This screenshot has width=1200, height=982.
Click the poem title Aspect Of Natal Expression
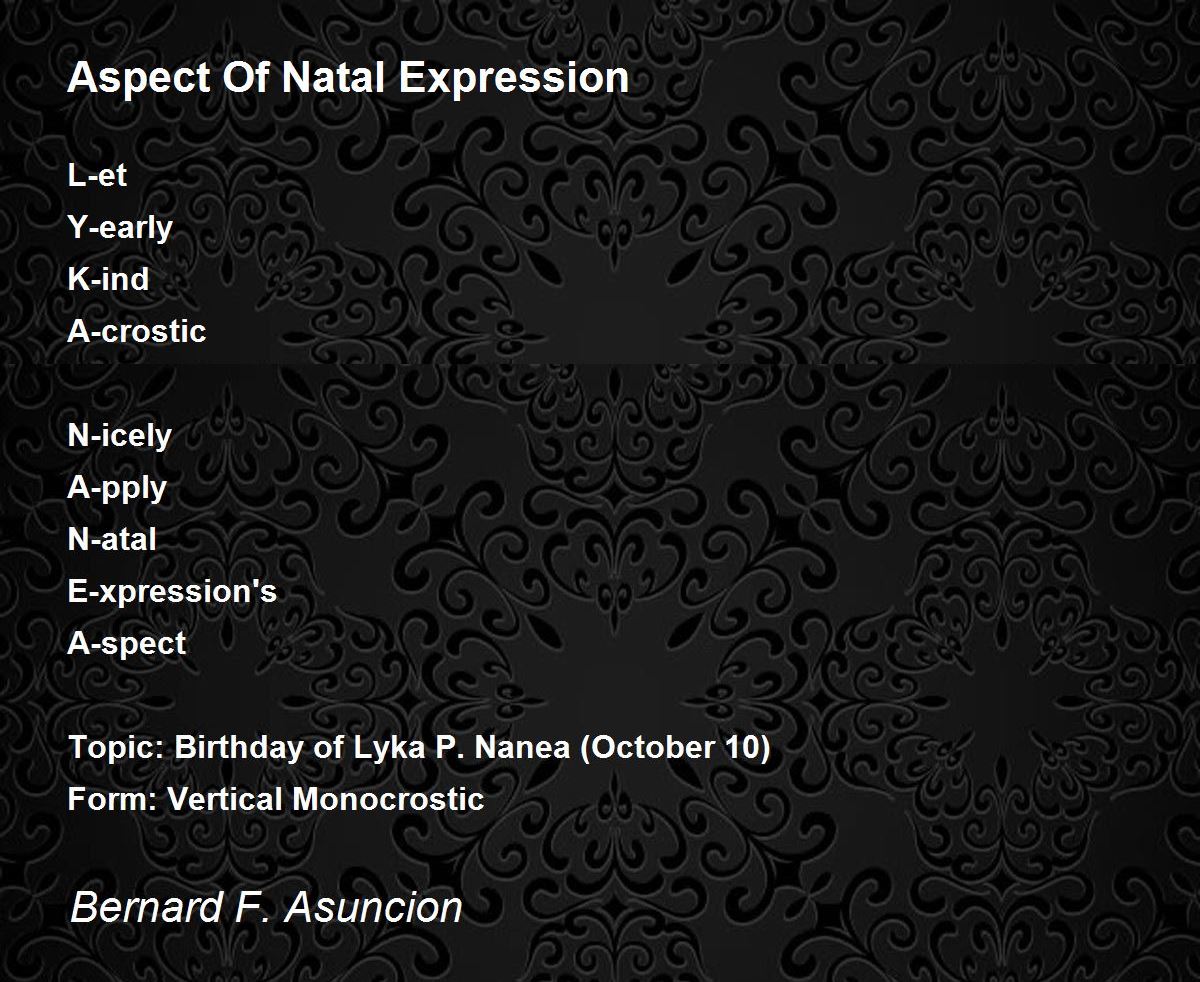[x=348, y=78]
